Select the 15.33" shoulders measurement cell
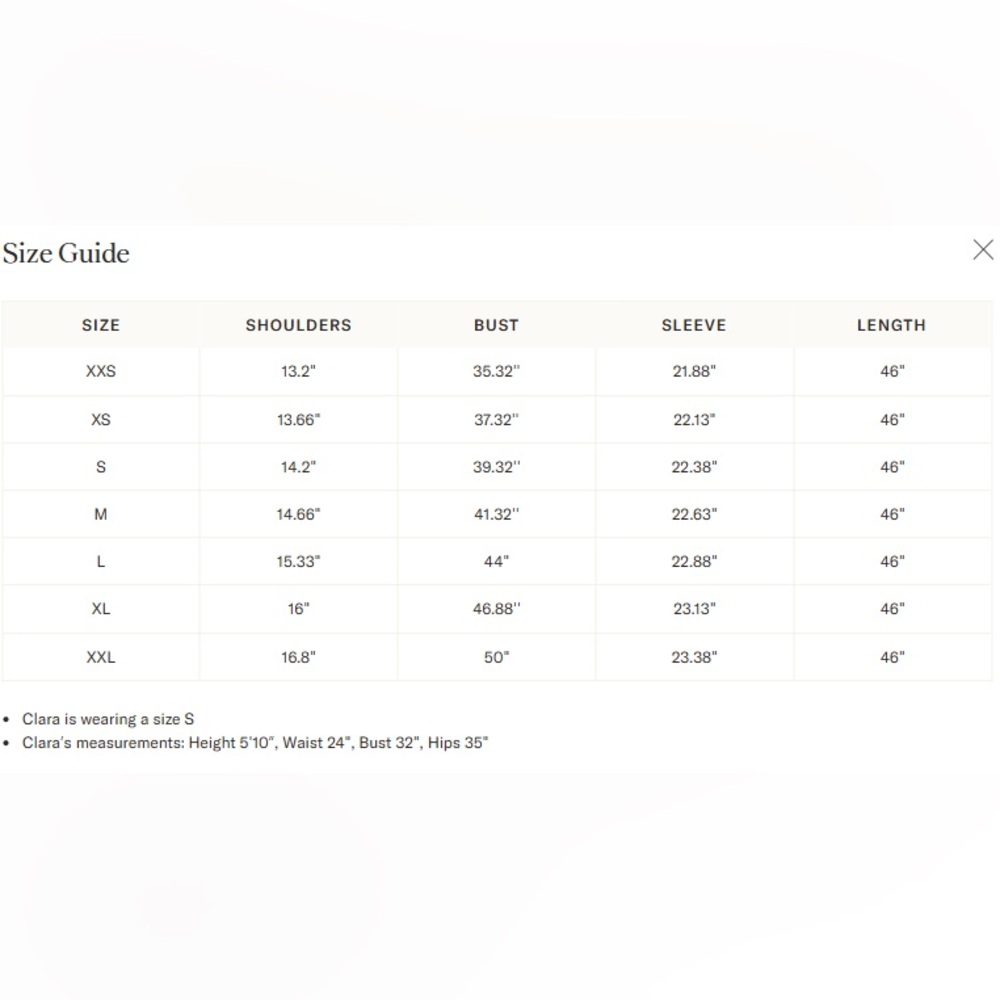This screenshot has width=1000, height=1000. pos(298,562)
